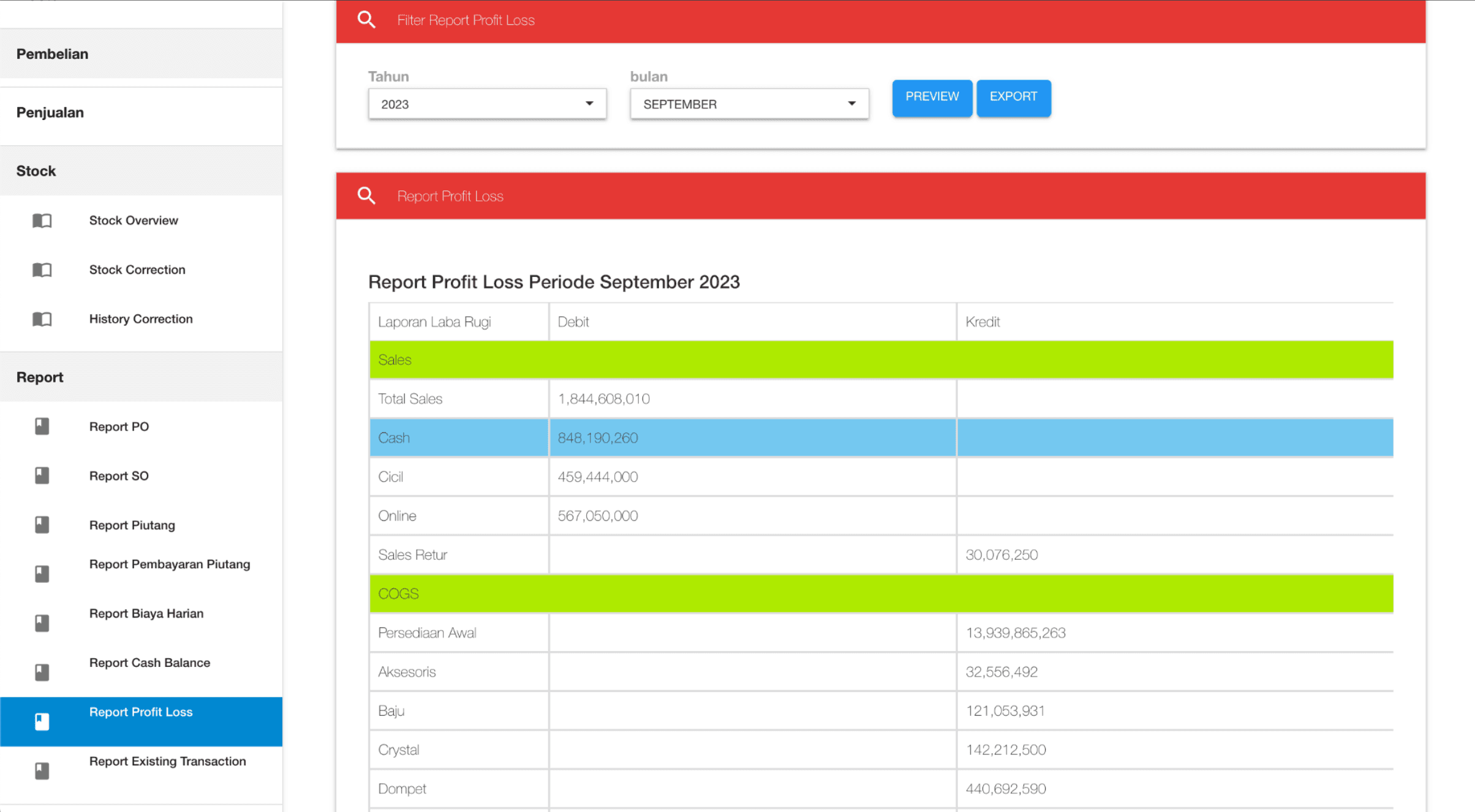Select the highlighted Cash row label
1475x812 pixels.
[x=394, y=438]
